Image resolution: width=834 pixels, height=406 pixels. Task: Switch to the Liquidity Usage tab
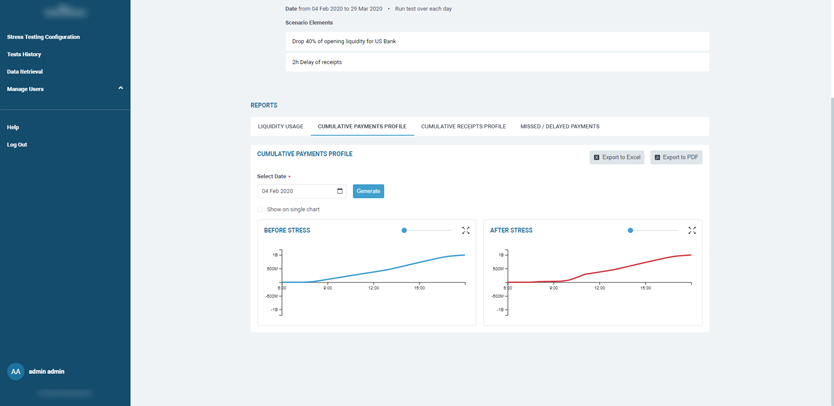pos(280,127)
